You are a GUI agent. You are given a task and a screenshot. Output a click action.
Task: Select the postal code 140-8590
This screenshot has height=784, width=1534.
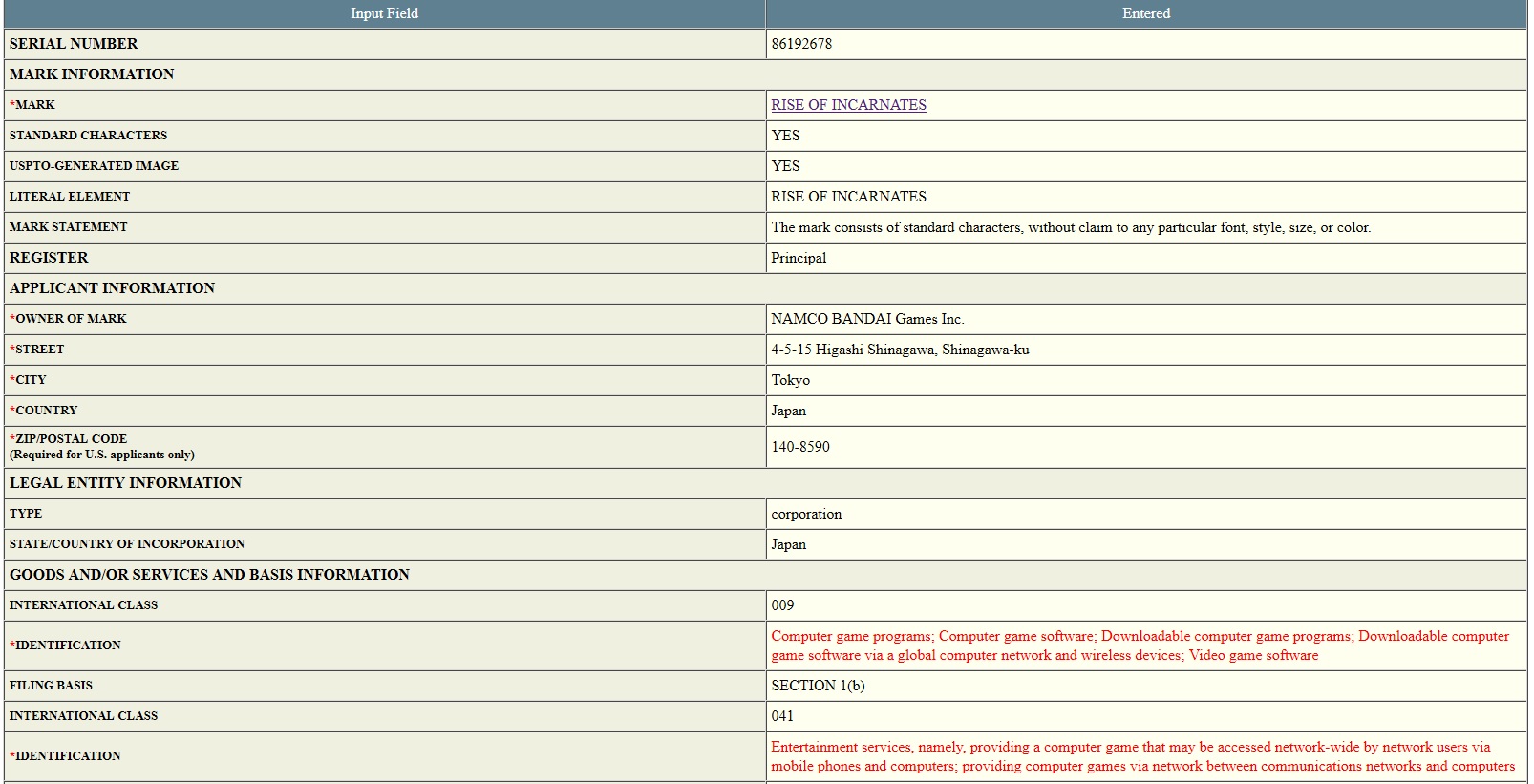(800, 447)
